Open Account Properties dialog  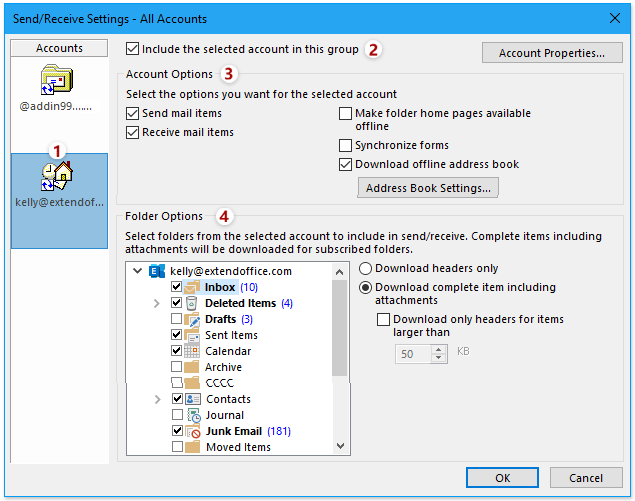click(552, 53)
